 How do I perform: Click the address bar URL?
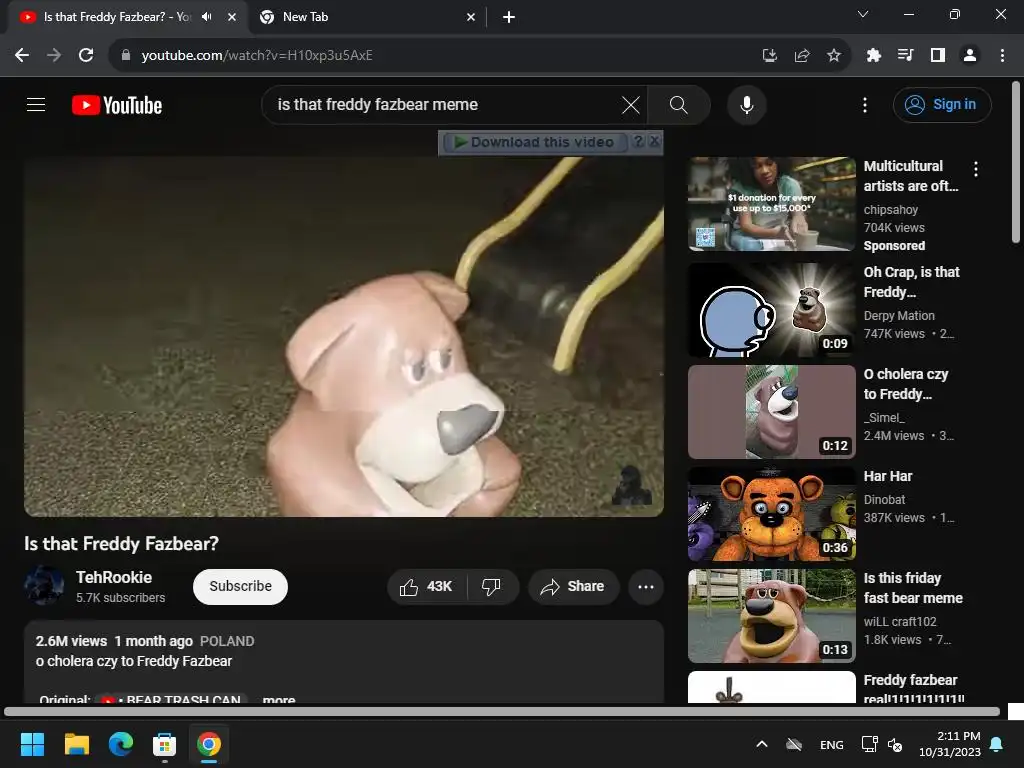point(257,56)
